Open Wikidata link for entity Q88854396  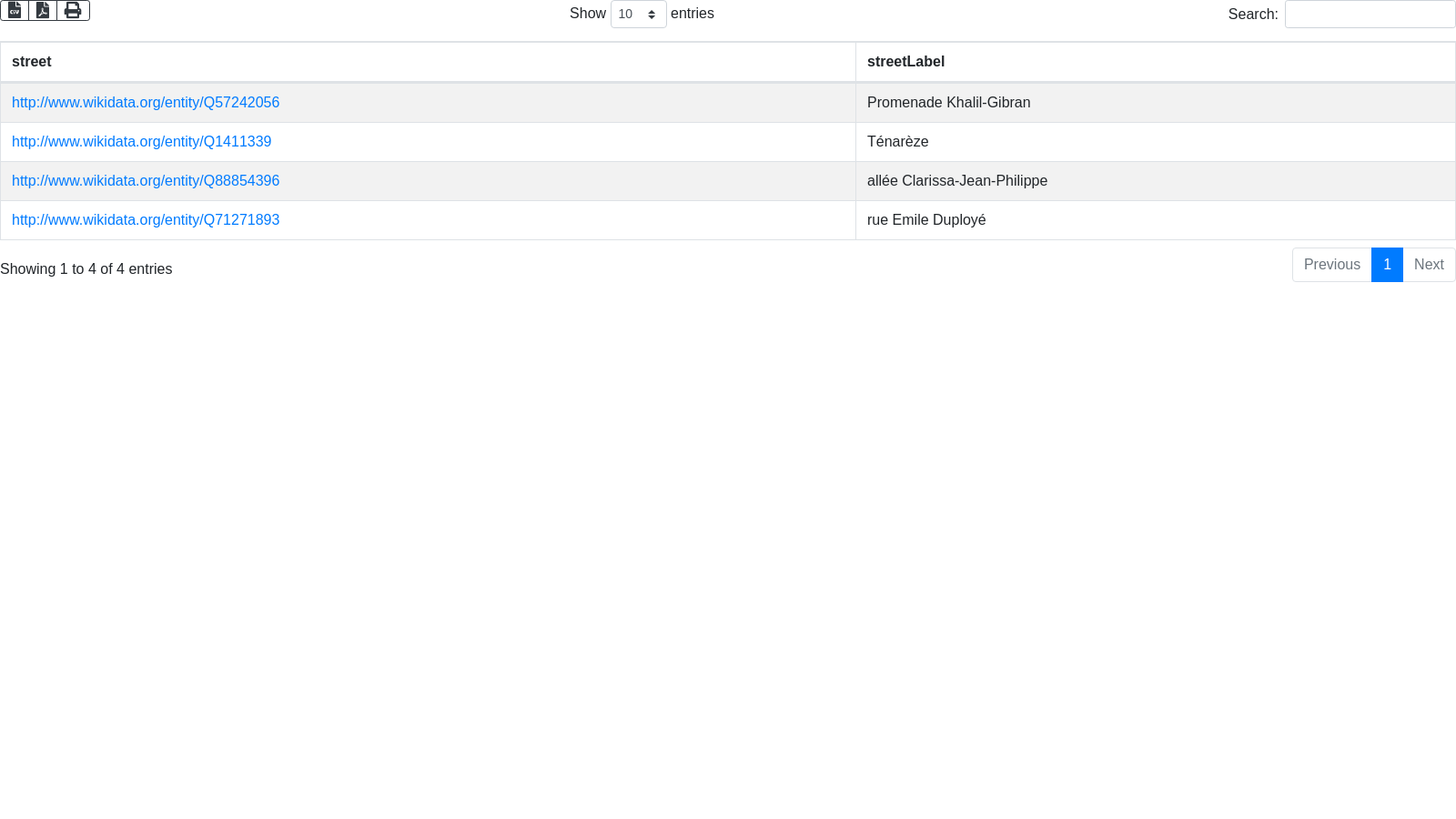coord(146,181)
